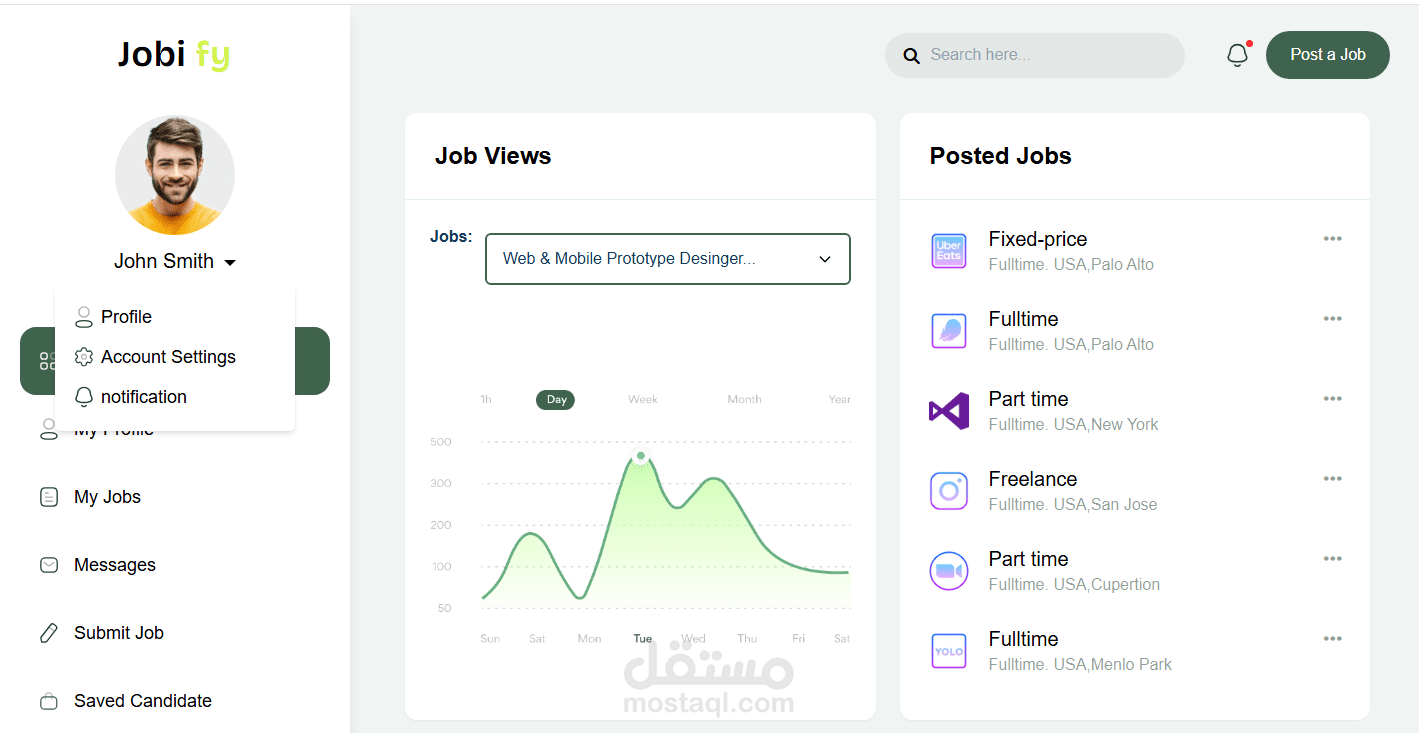Click the Post a Job button
Screen dimensions: 1419x733
(1327, 55)
